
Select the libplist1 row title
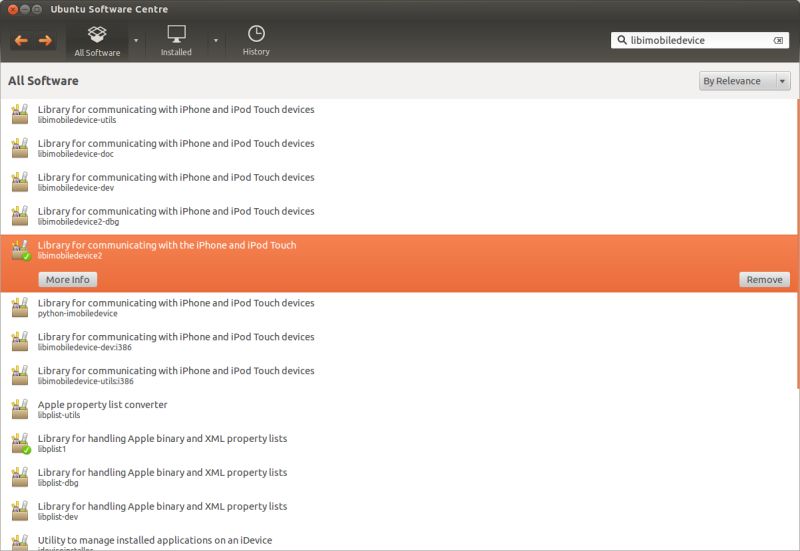162,439
